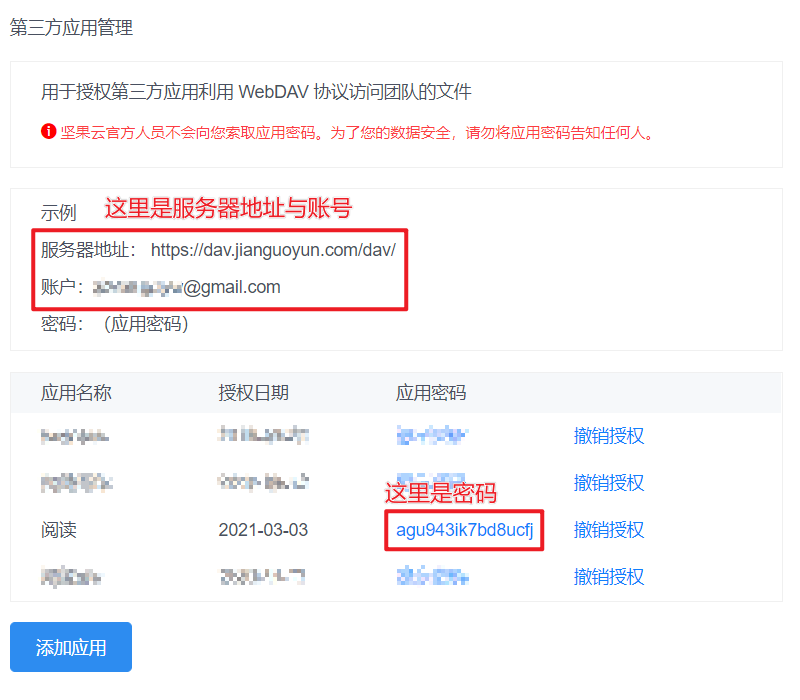800x700 pixels.
Task: Click the 应用名称 column header
Action: [76, 393]
